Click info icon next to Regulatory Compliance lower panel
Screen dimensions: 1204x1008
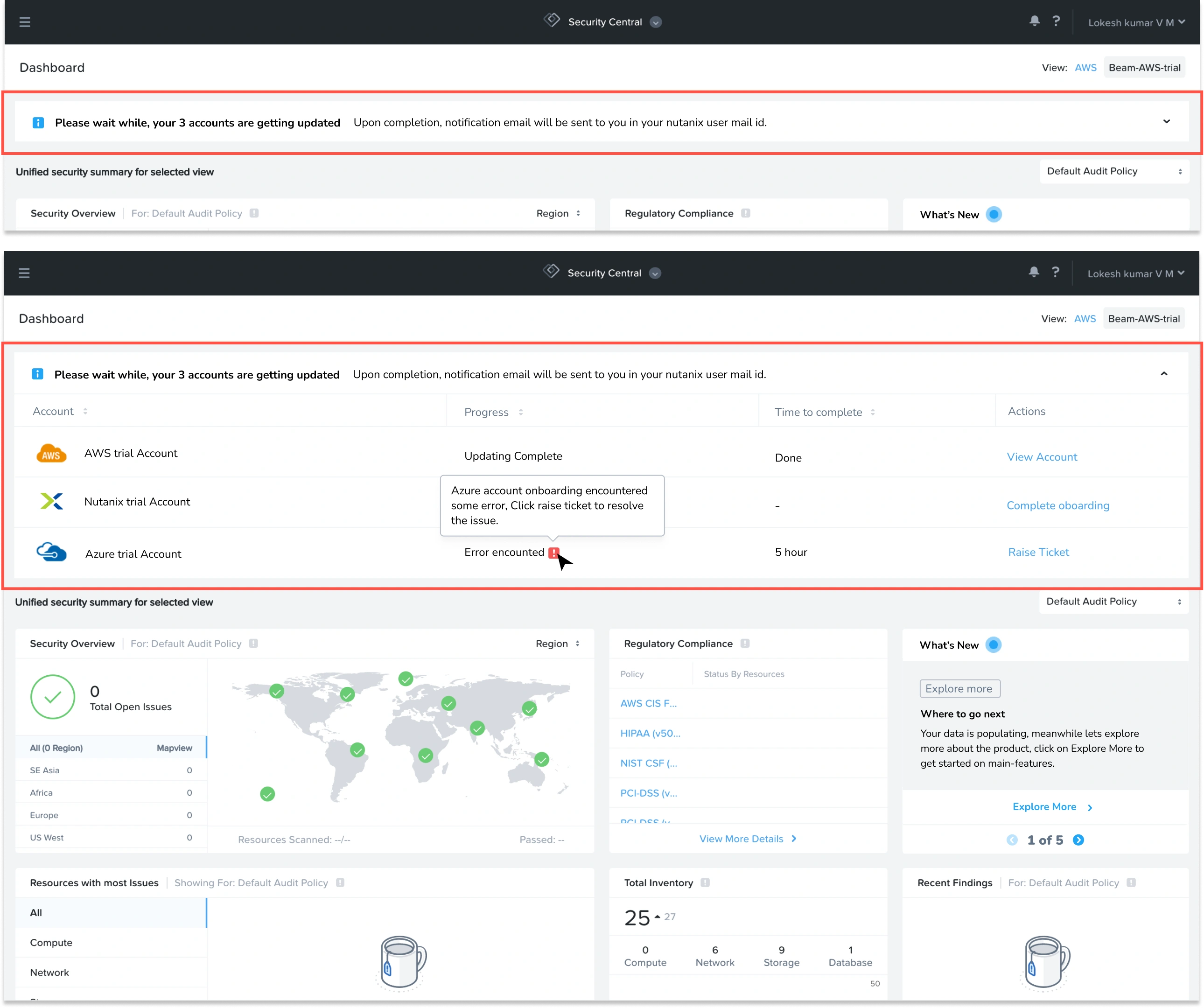pos(745,644)
